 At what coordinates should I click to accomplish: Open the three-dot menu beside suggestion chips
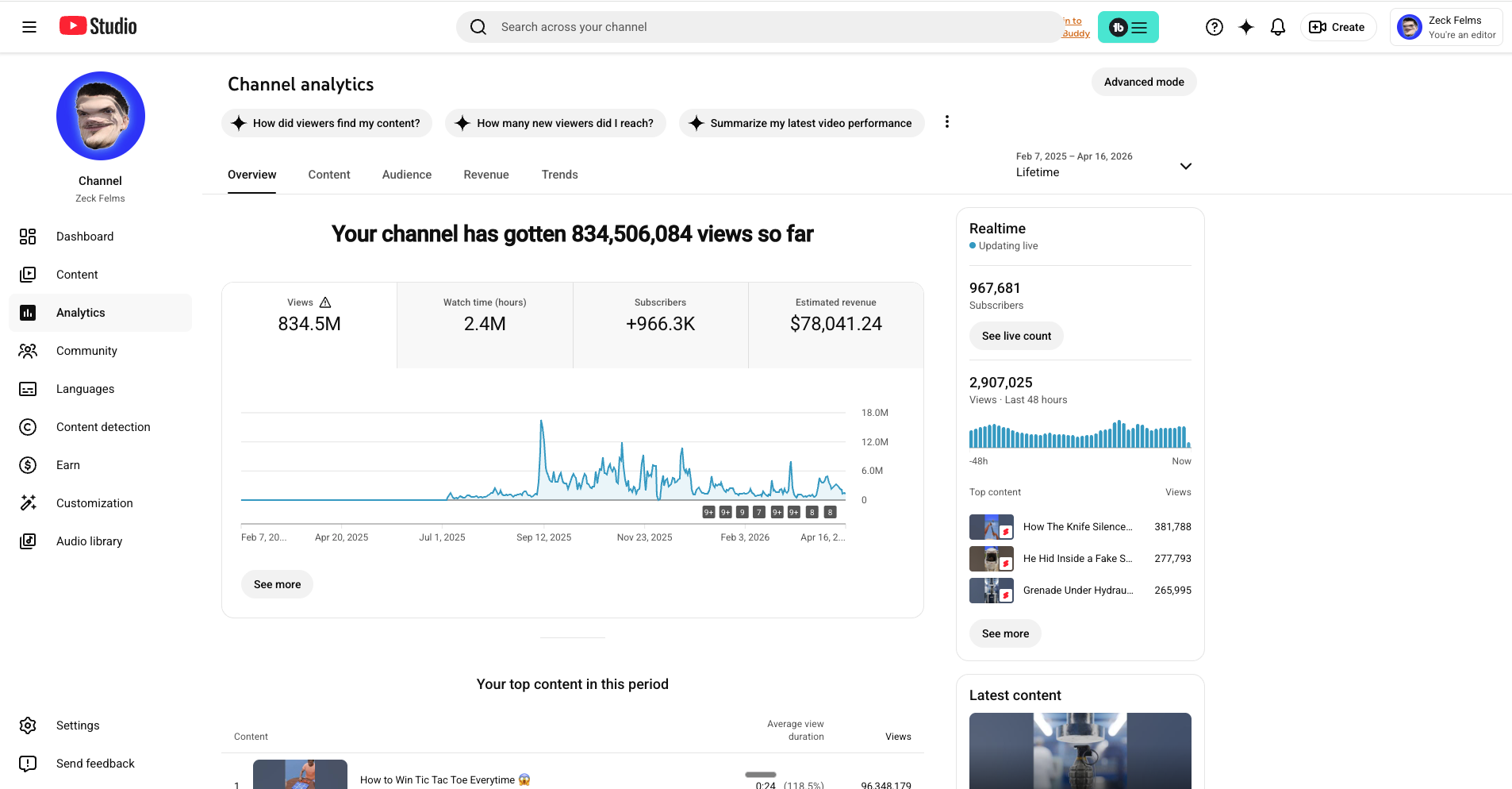coord(947,121)
